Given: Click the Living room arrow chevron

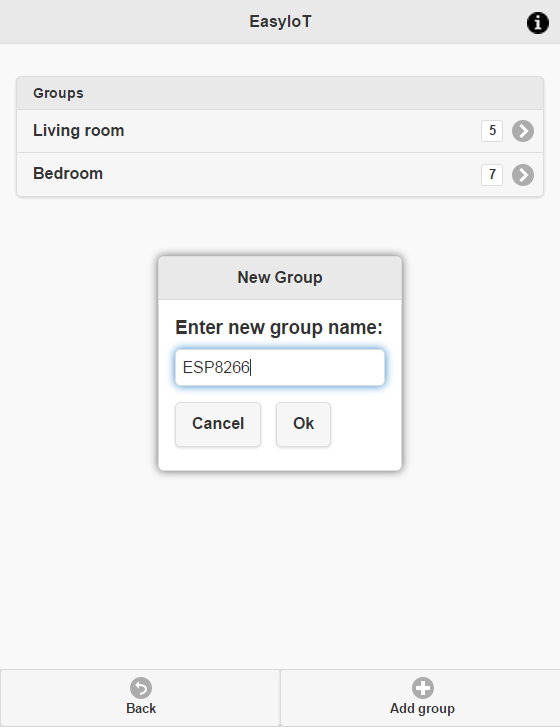Looking at the screenshot, I should 523,131.
